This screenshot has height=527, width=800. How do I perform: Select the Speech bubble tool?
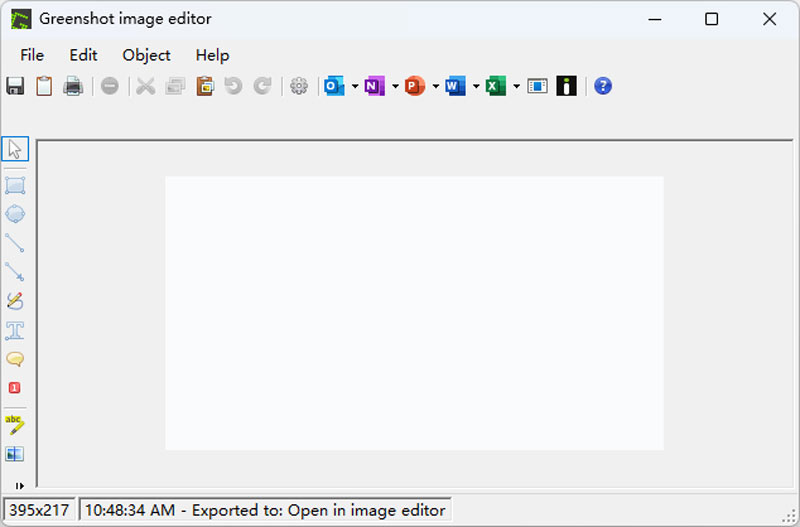tap(15, 358)
